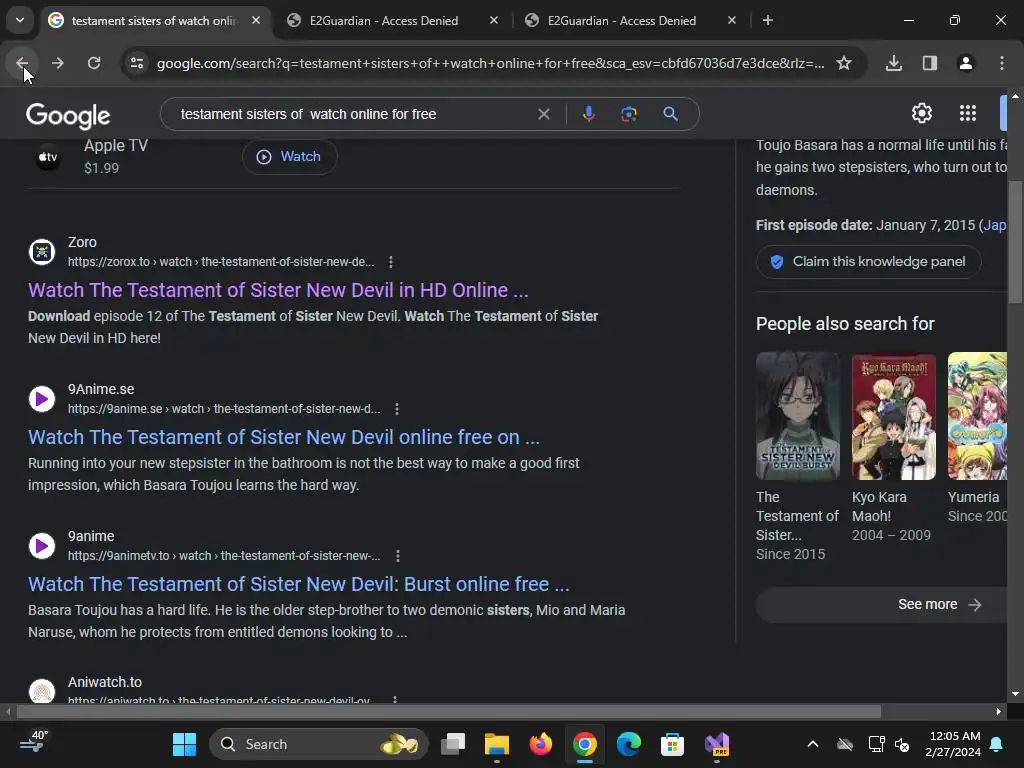
Task: Clear the Google search box text
Action: tap(543, 114)
